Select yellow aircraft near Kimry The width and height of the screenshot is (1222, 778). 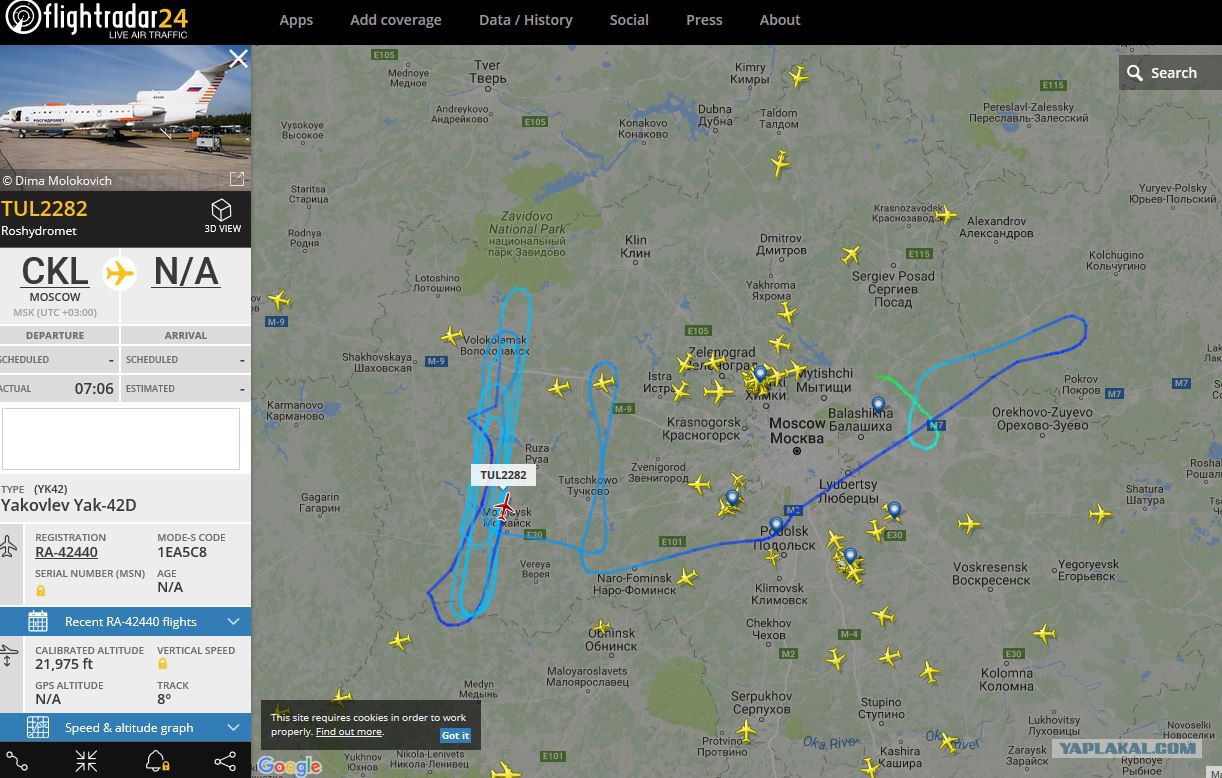(798, 76)
